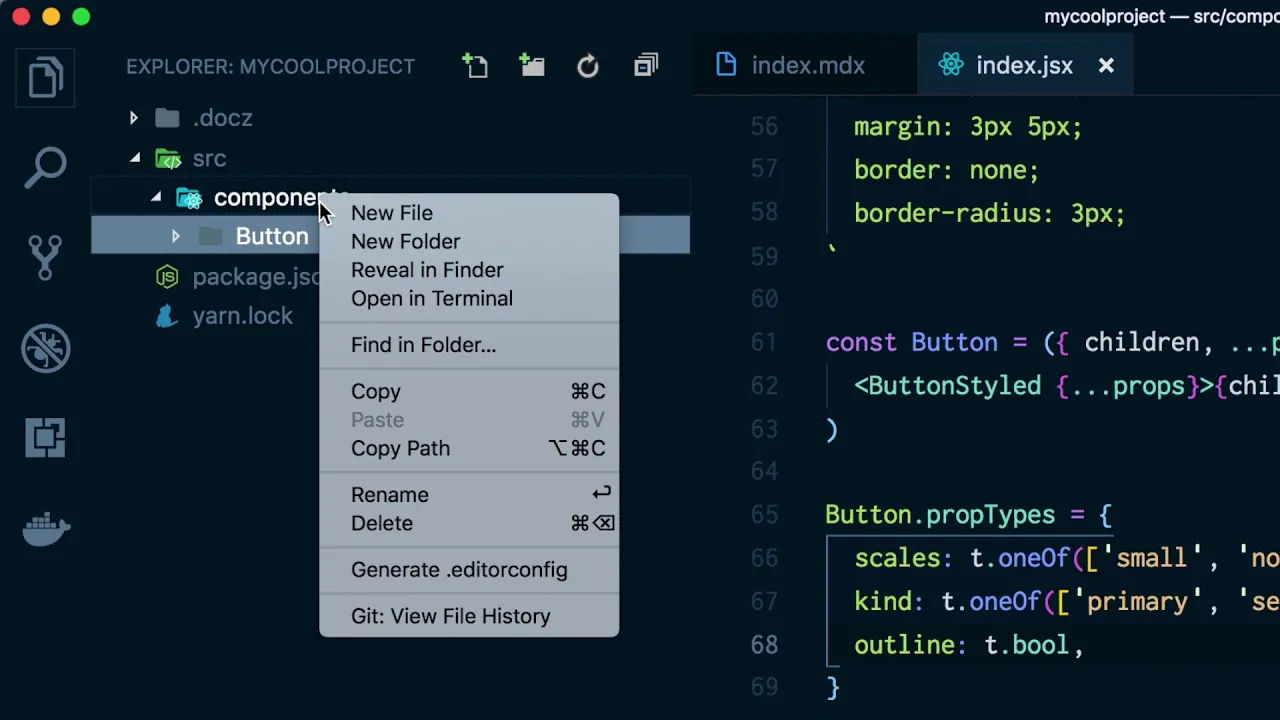Expand the .docz folder
1280x720 pixels.
tap(133, 118)
